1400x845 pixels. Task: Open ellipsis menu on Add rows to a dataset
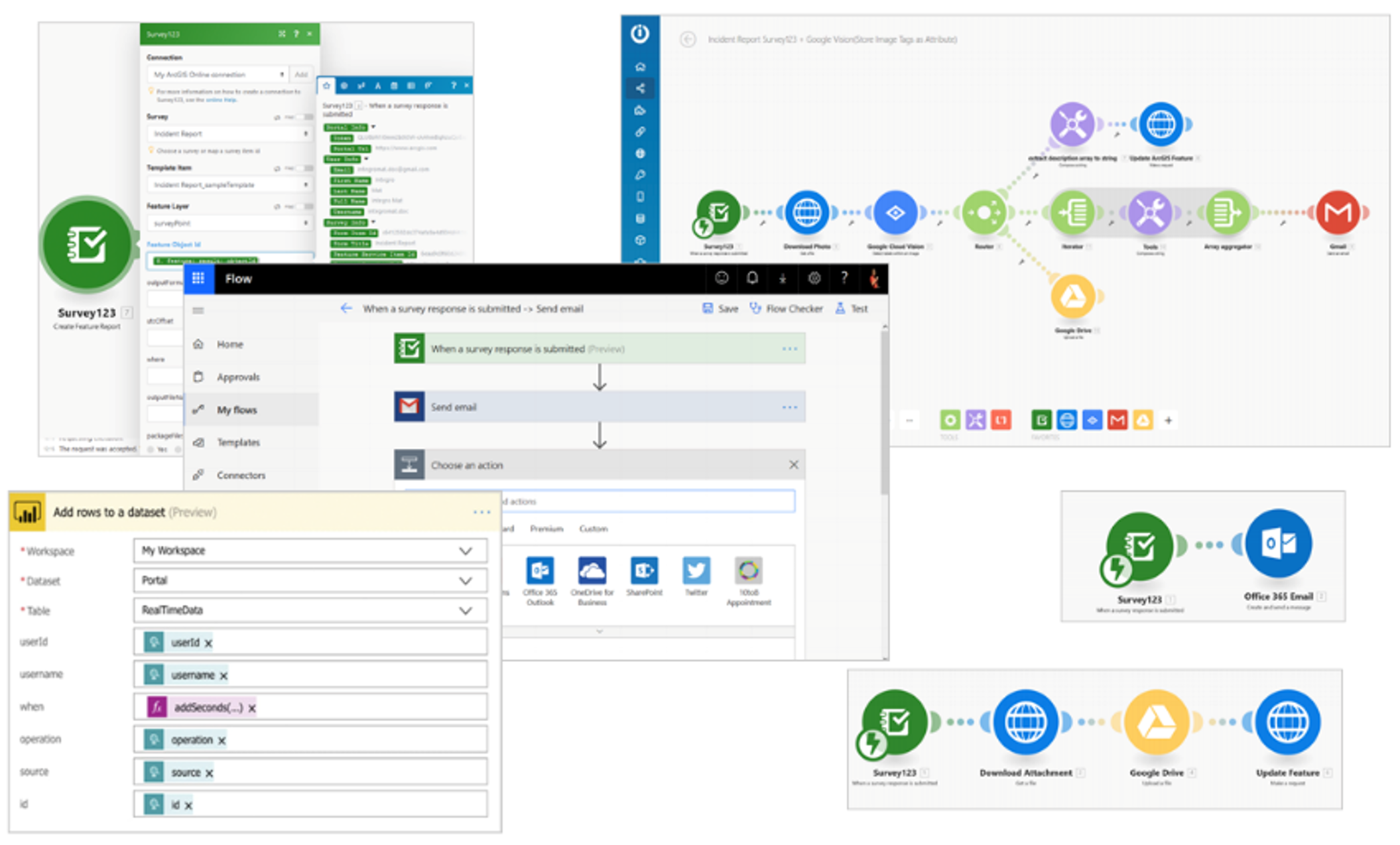coord(482,512)
